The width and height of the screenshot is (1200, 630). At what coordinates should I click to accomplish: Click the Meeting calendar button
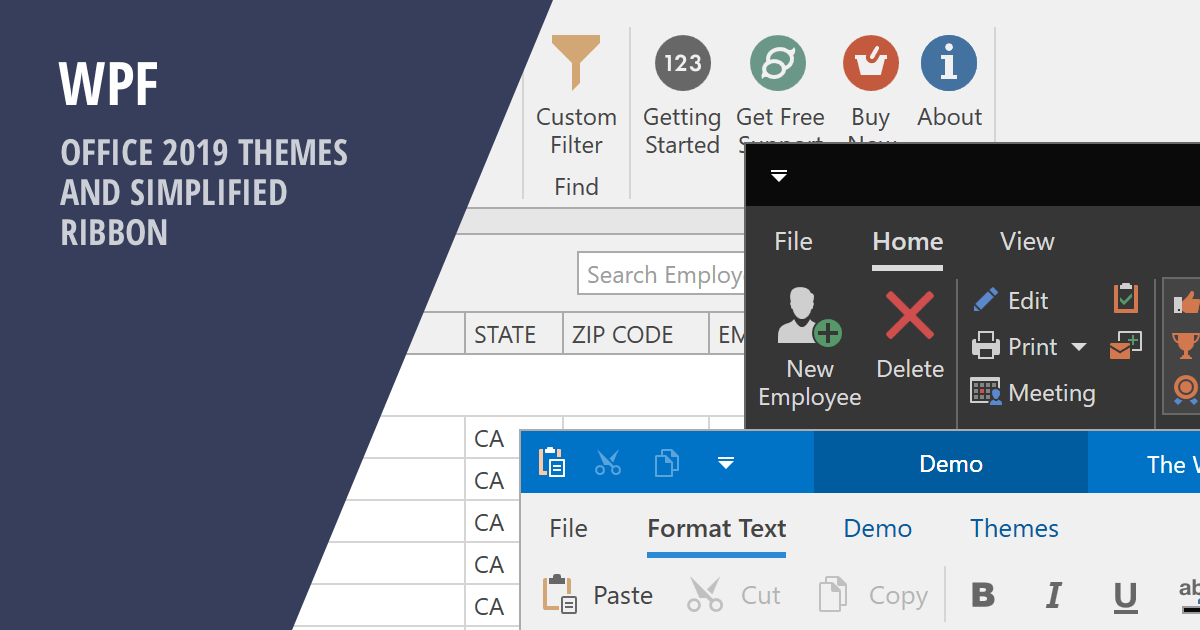pos(1033,393)
